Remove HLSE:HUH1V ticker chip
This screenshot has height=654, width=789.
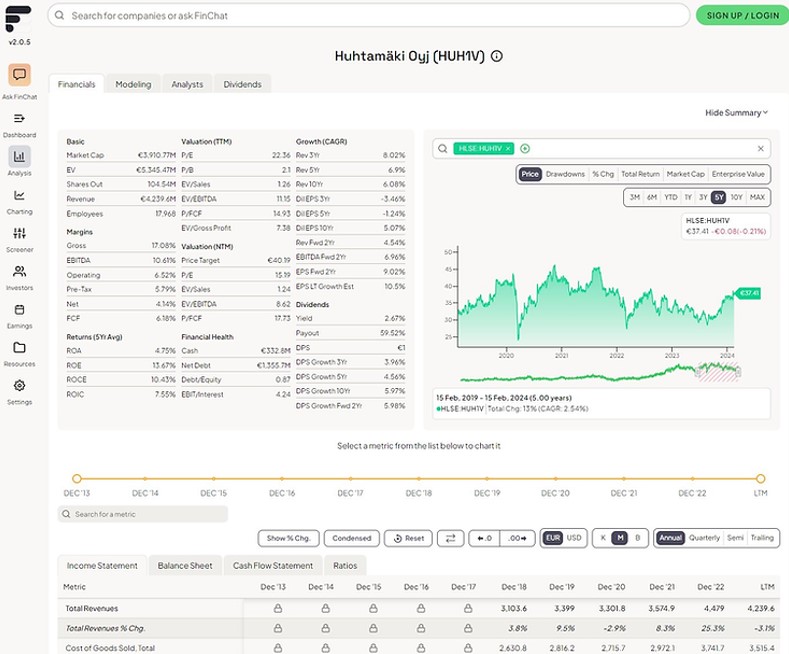(x=508, y=148)
